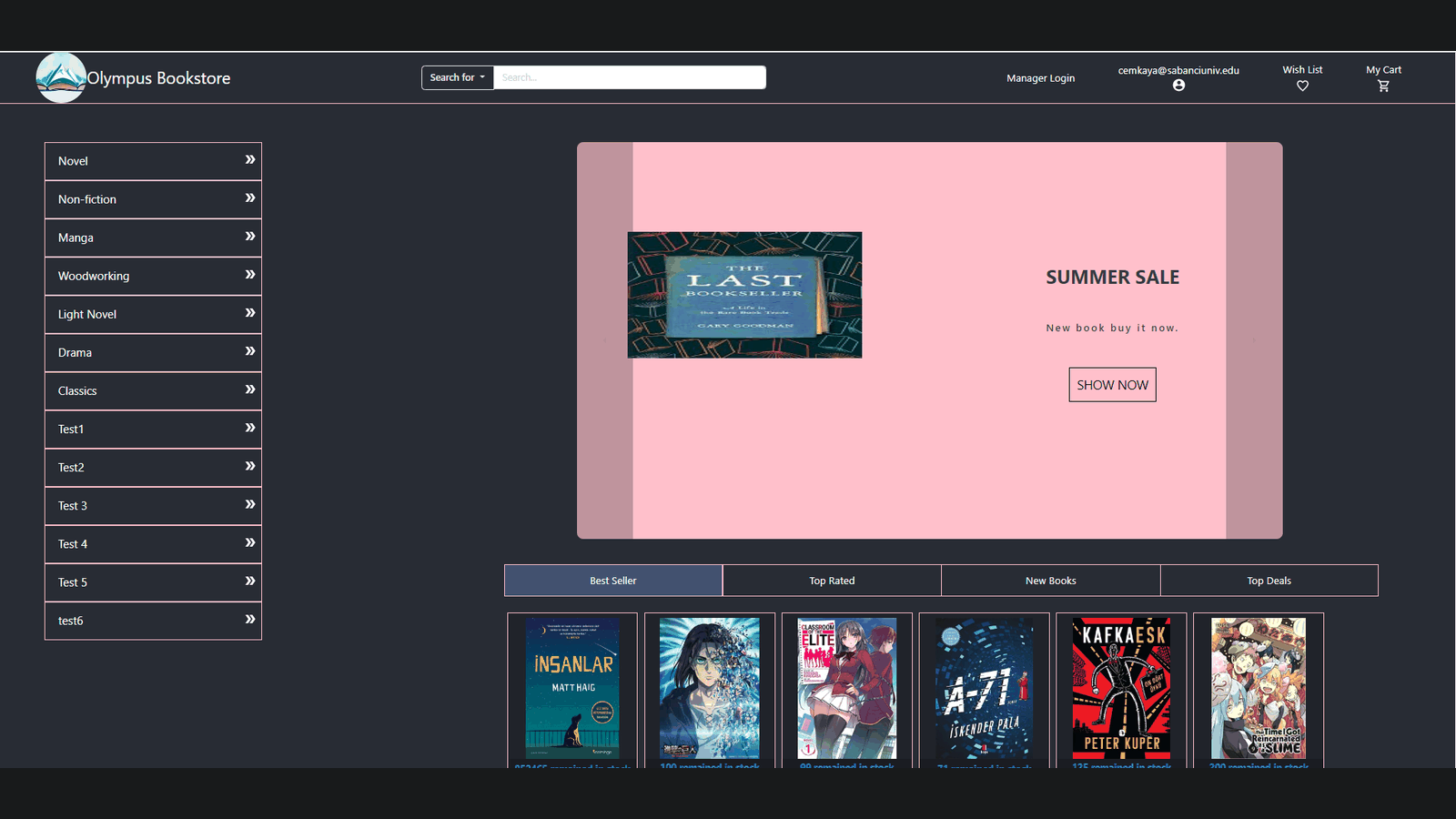Open the Manager Login link
This screenshot has width=1456, height=819.
click(1040, 78)
